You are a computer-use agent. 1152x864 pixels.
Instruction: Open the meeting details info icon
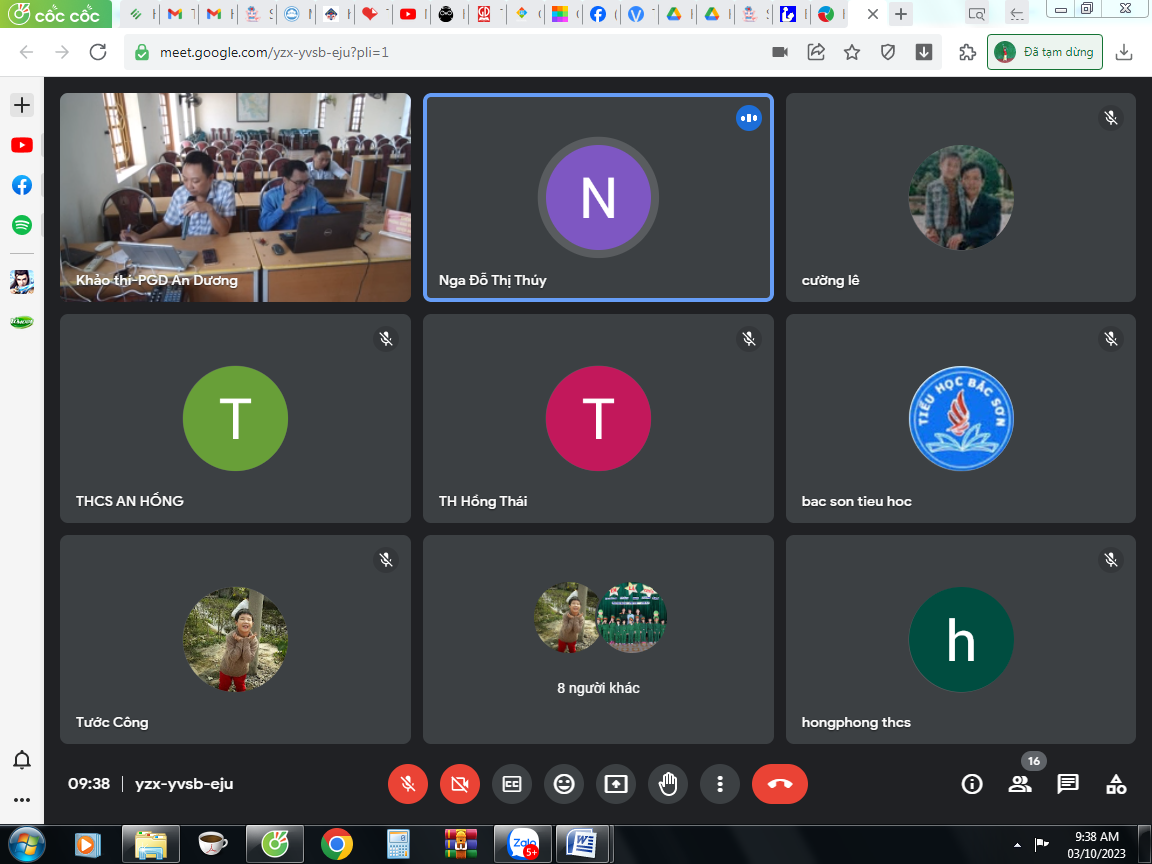coord(972,784)
